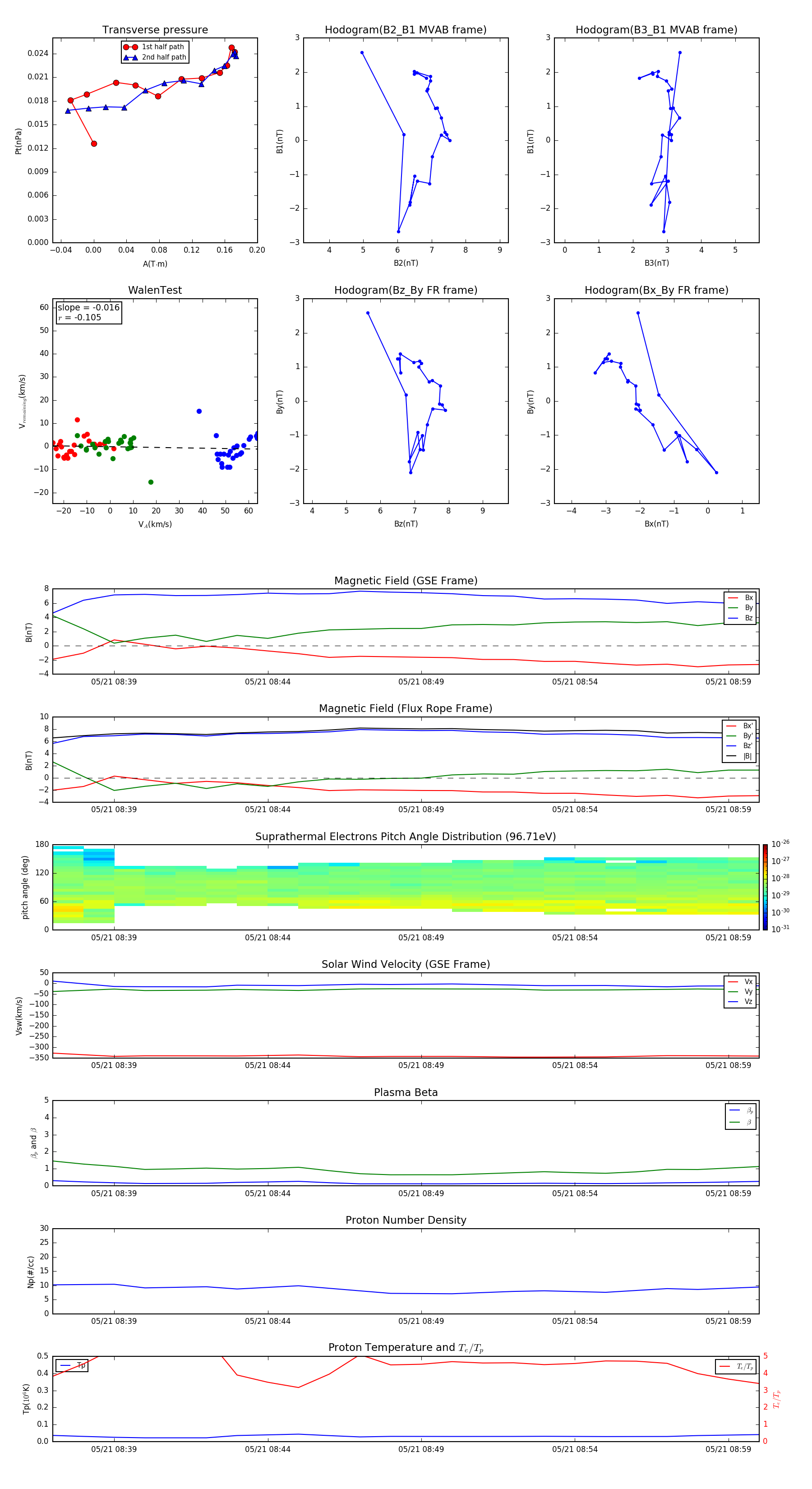Click the 'Hodogram(Bx_By FR frame)' title

click(x=656, y=290)
